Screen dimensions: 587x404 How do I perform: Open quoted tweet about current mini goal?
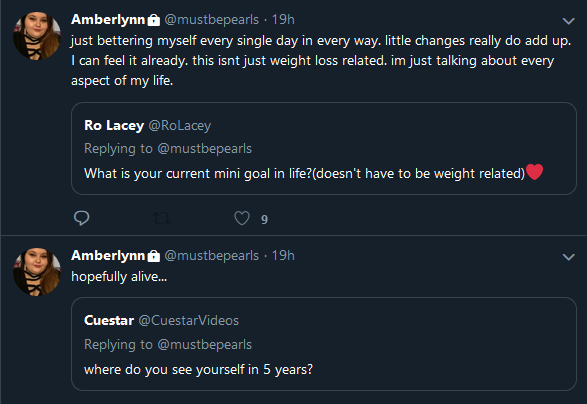[x=324, y=148]
